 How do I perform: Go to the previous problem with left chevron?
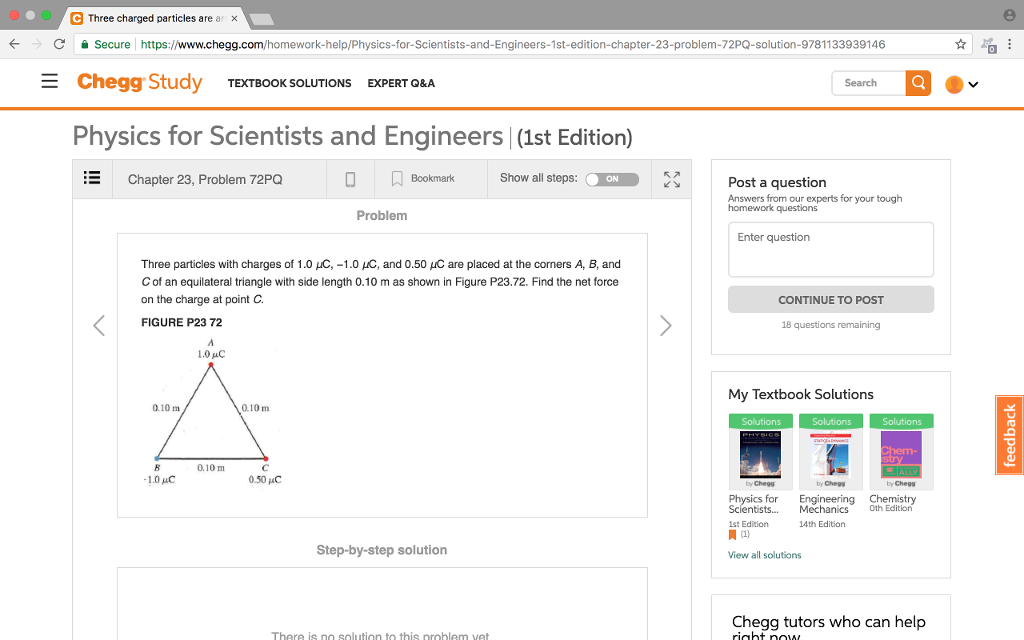point(98,325)
